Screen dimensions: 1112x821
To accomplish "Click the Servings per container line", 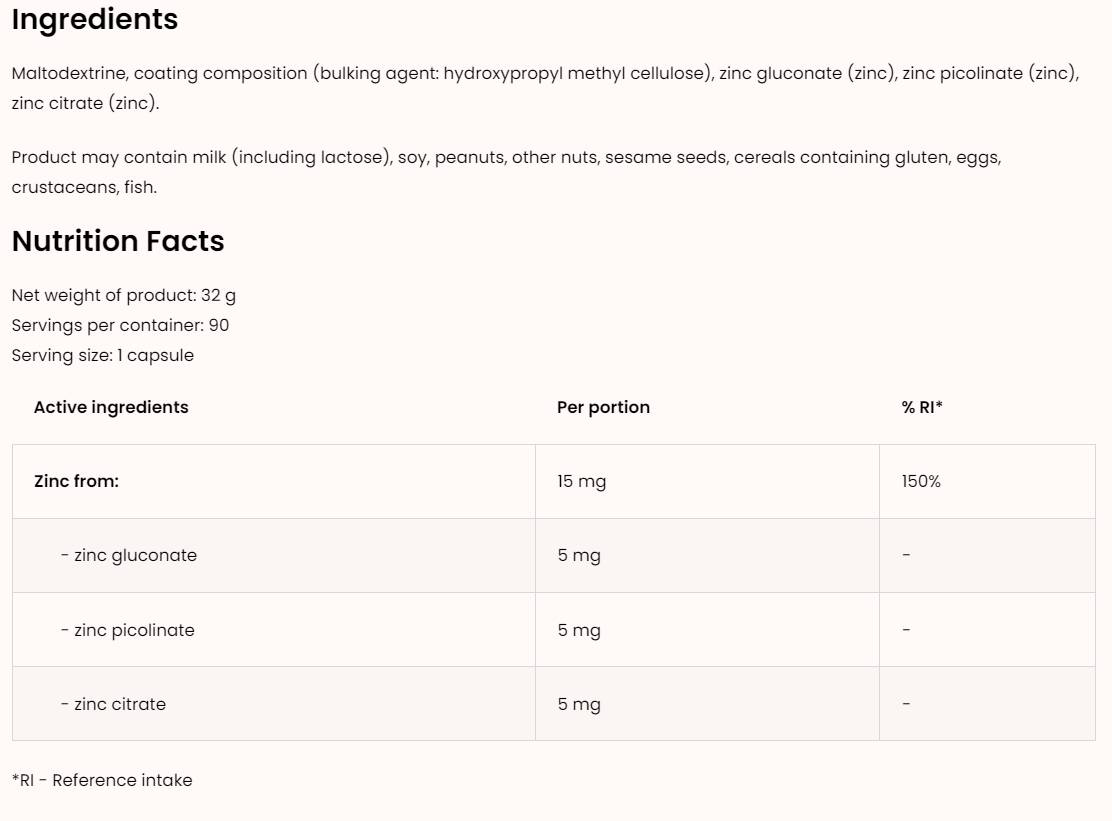I will [120, 325].
